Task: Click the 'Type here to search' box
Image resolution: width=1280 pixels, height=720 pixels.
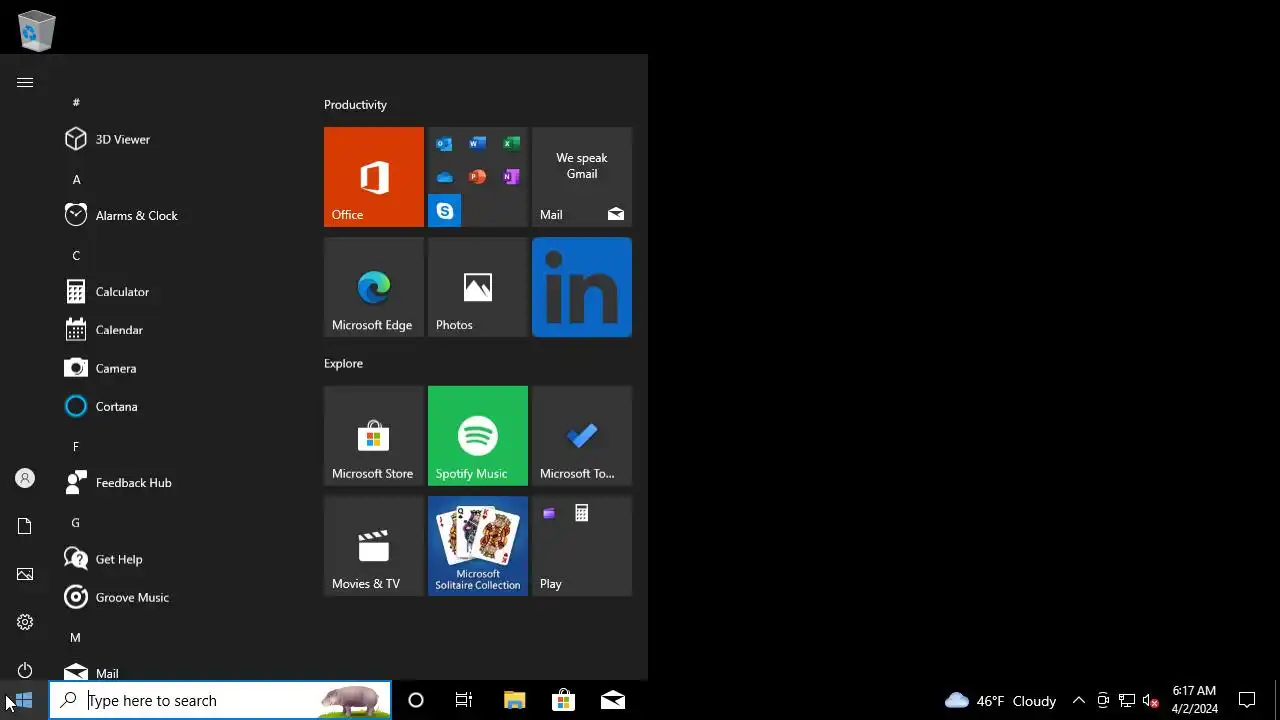Action: click(220, 700)
